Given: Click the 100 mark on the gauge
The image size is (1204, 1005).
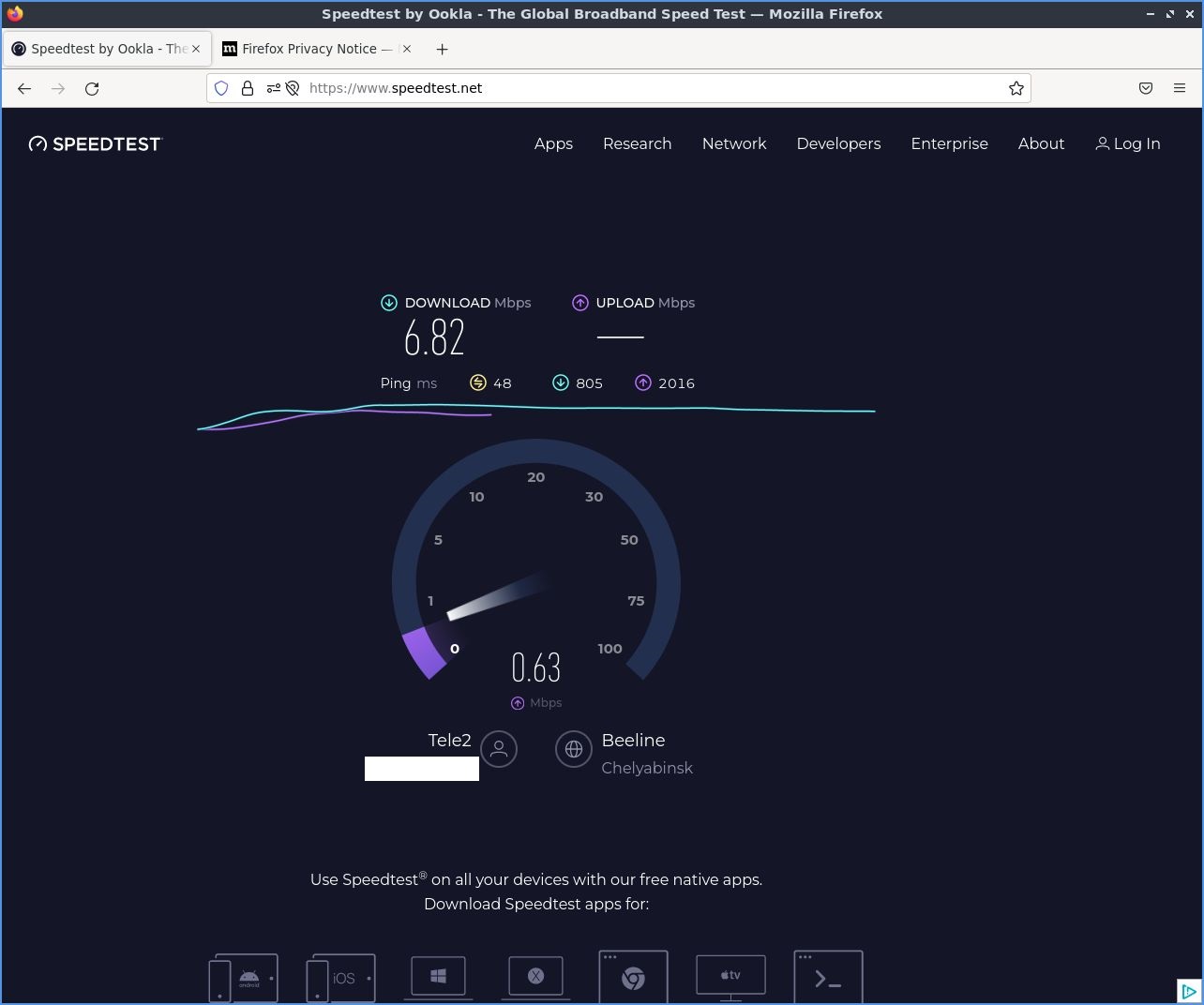Looking at the screenshot, I should click(610, 649).
